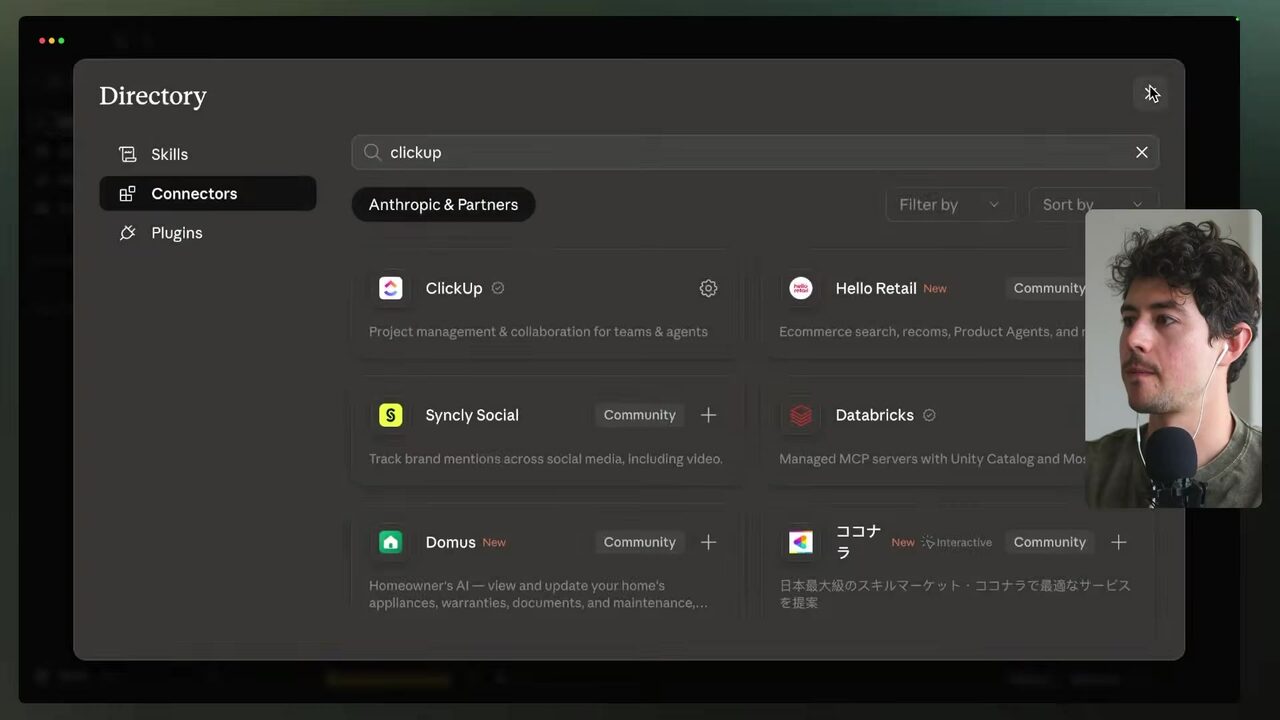Screen dimensions: 1280x720
Task: Close the Directory dialog
Action: tap(1150, 93)
